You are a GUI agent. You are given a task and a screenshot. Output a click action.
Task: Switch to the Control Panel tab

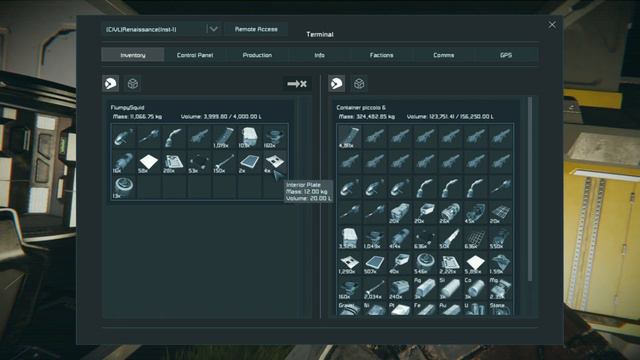pos(195,55)
